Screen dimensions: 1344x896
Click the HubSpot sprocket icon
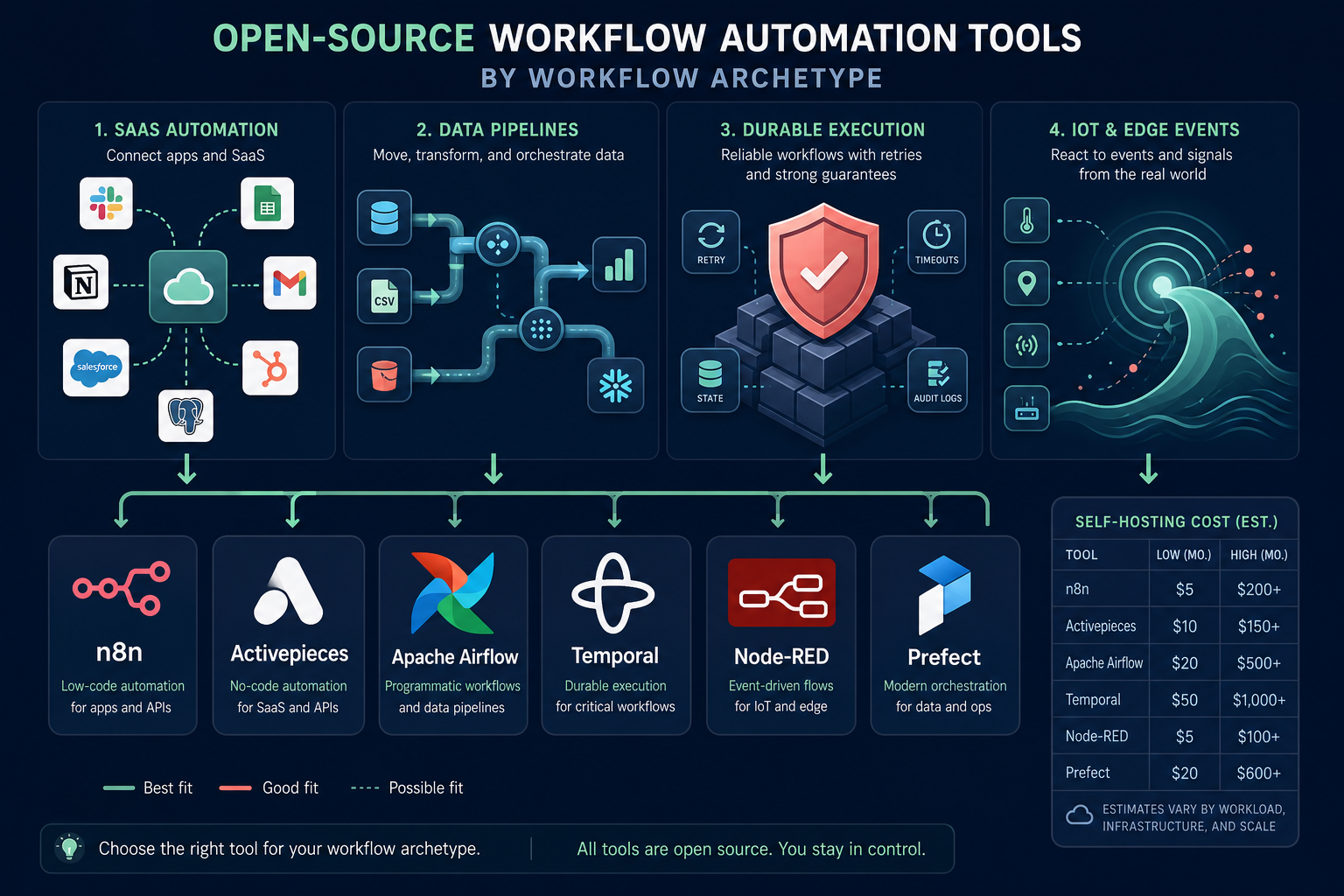(269, 367)
